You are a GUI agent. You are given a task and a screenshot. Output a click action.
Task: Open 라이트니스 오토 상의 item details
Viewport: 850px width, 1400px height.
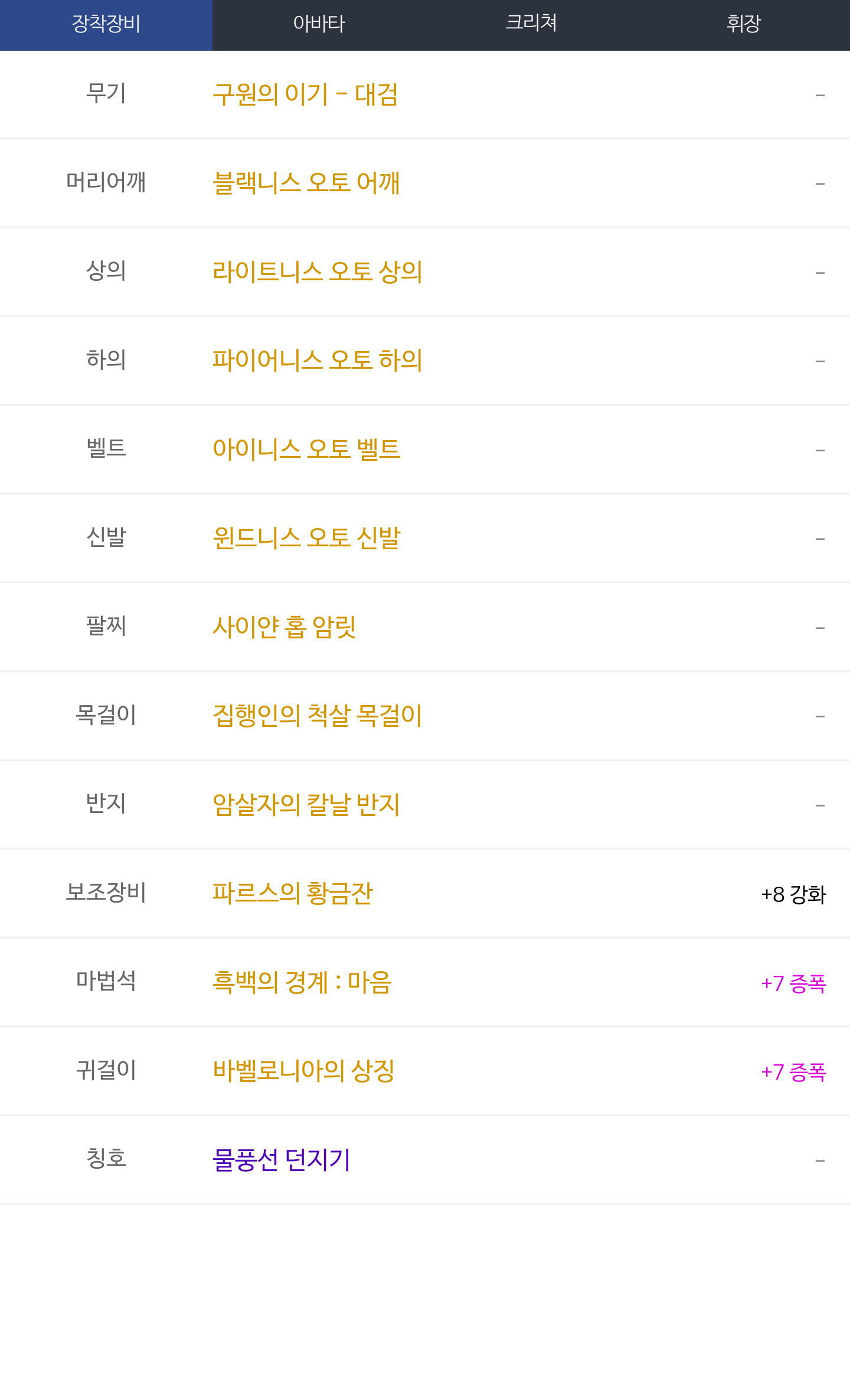click(318, 272)
